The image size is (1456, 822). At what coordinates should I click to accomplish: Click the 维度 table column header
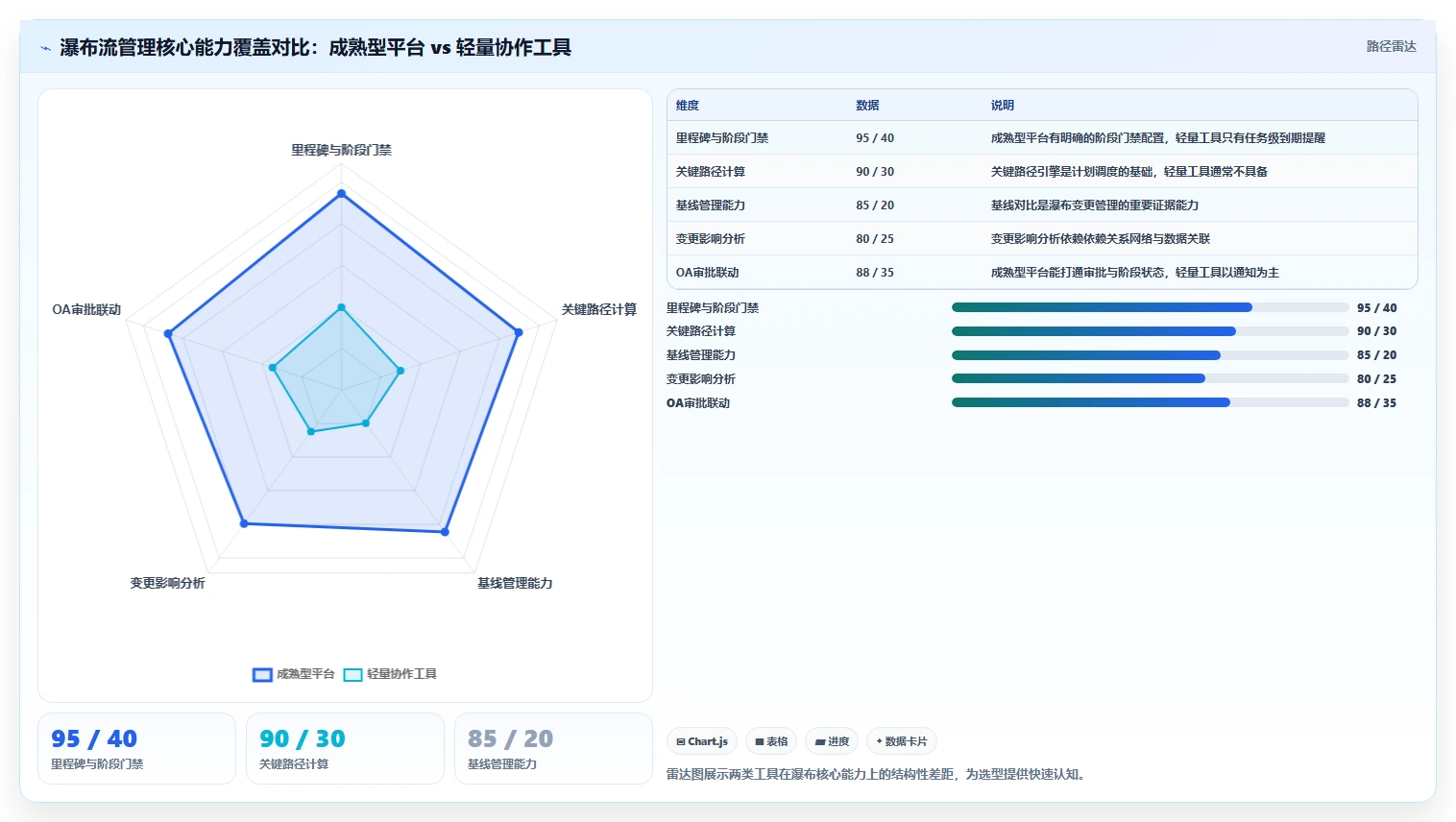[688, 106]
